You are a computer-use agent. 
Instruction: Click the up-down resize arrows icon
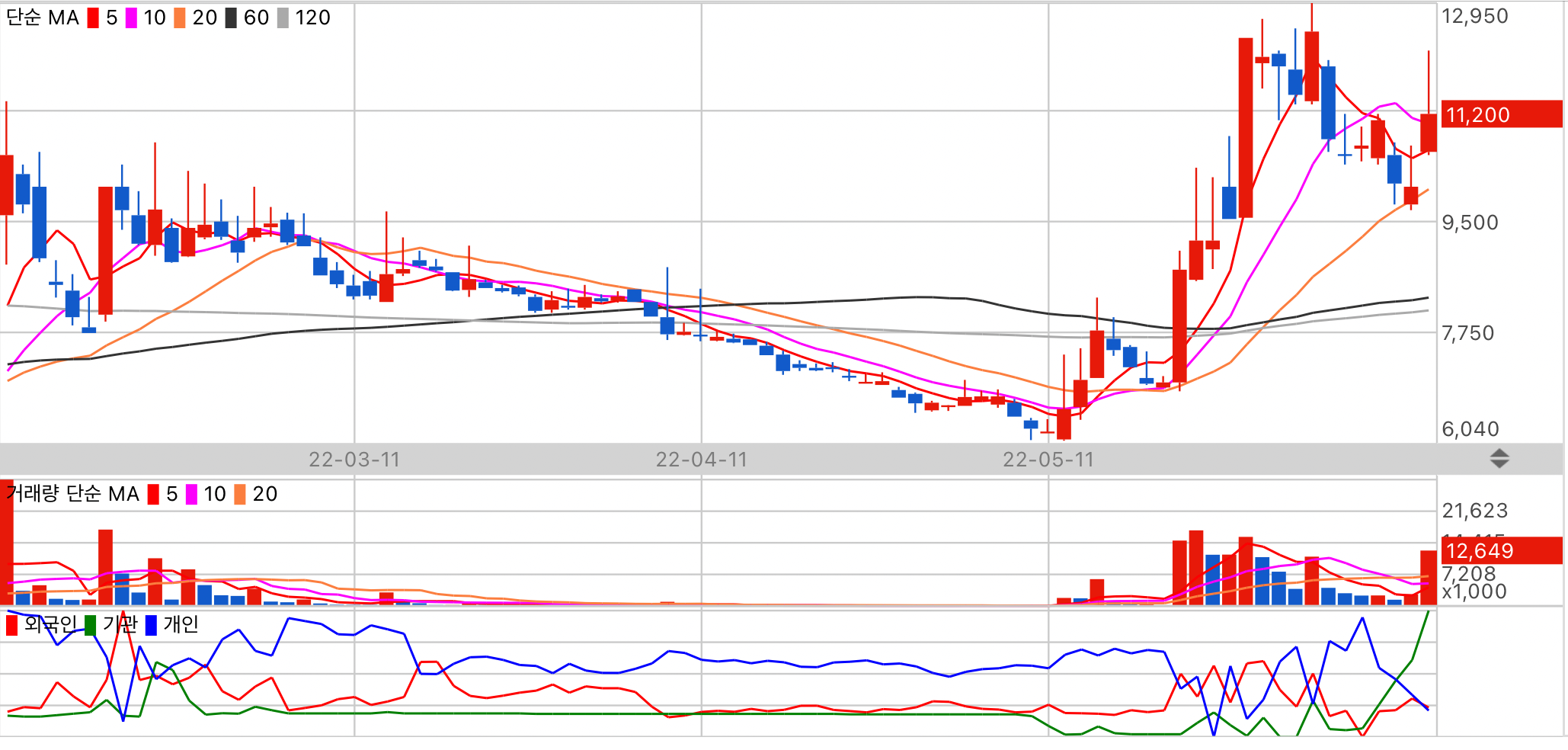(1499, 458)
